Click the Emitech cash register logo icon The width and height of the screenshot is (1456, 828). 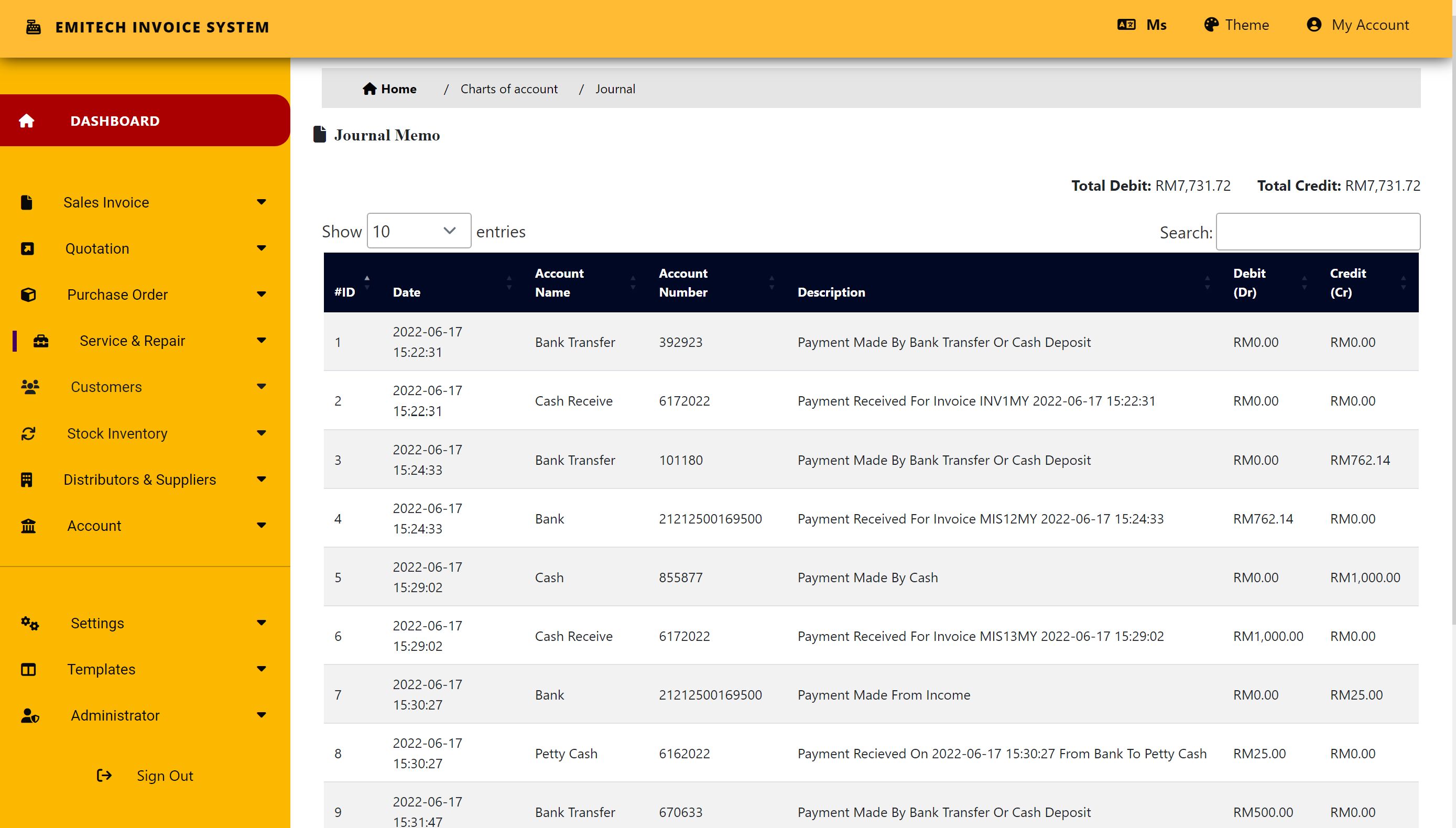[34, 27]
